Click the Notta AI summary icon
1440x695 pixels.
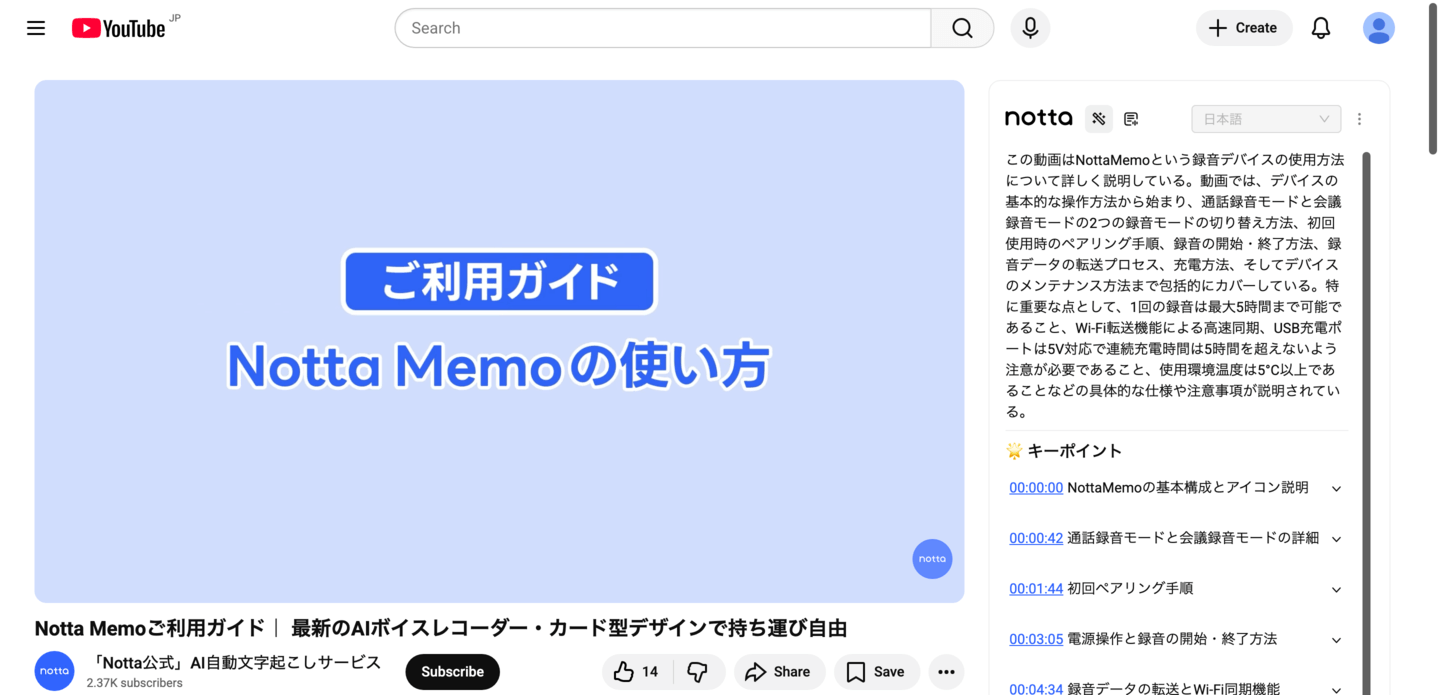1099,119
